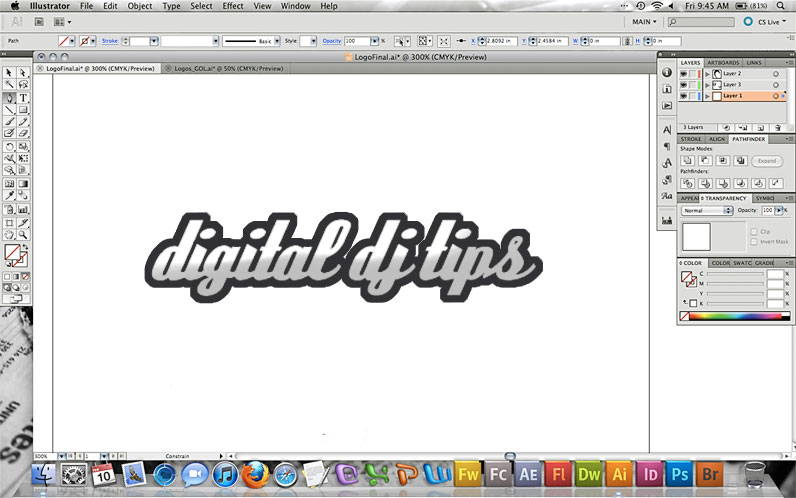Select the Eraser tool
Screen dimensions: 796x498
coord(23,133)
